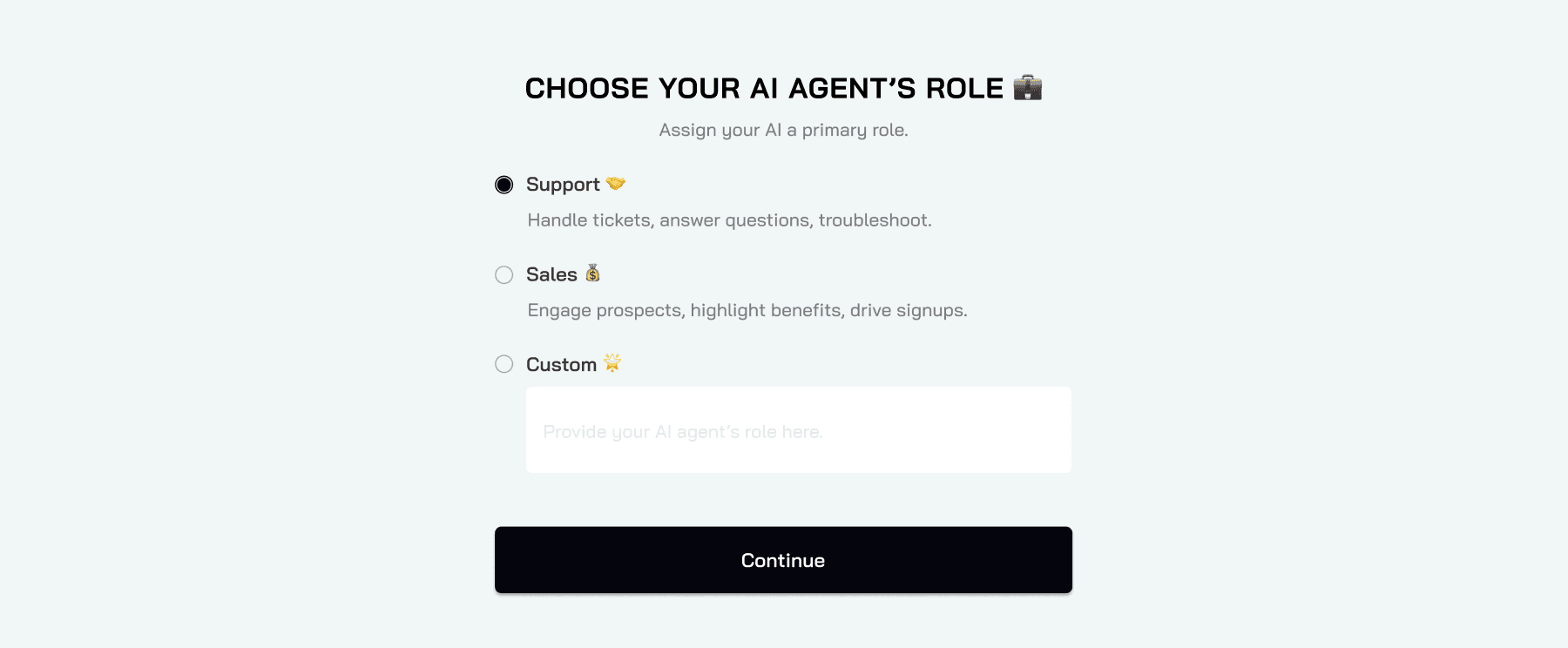Enable the Sales option via its circle control
The image size is (1568, 648).
click(x=504, y=274)
